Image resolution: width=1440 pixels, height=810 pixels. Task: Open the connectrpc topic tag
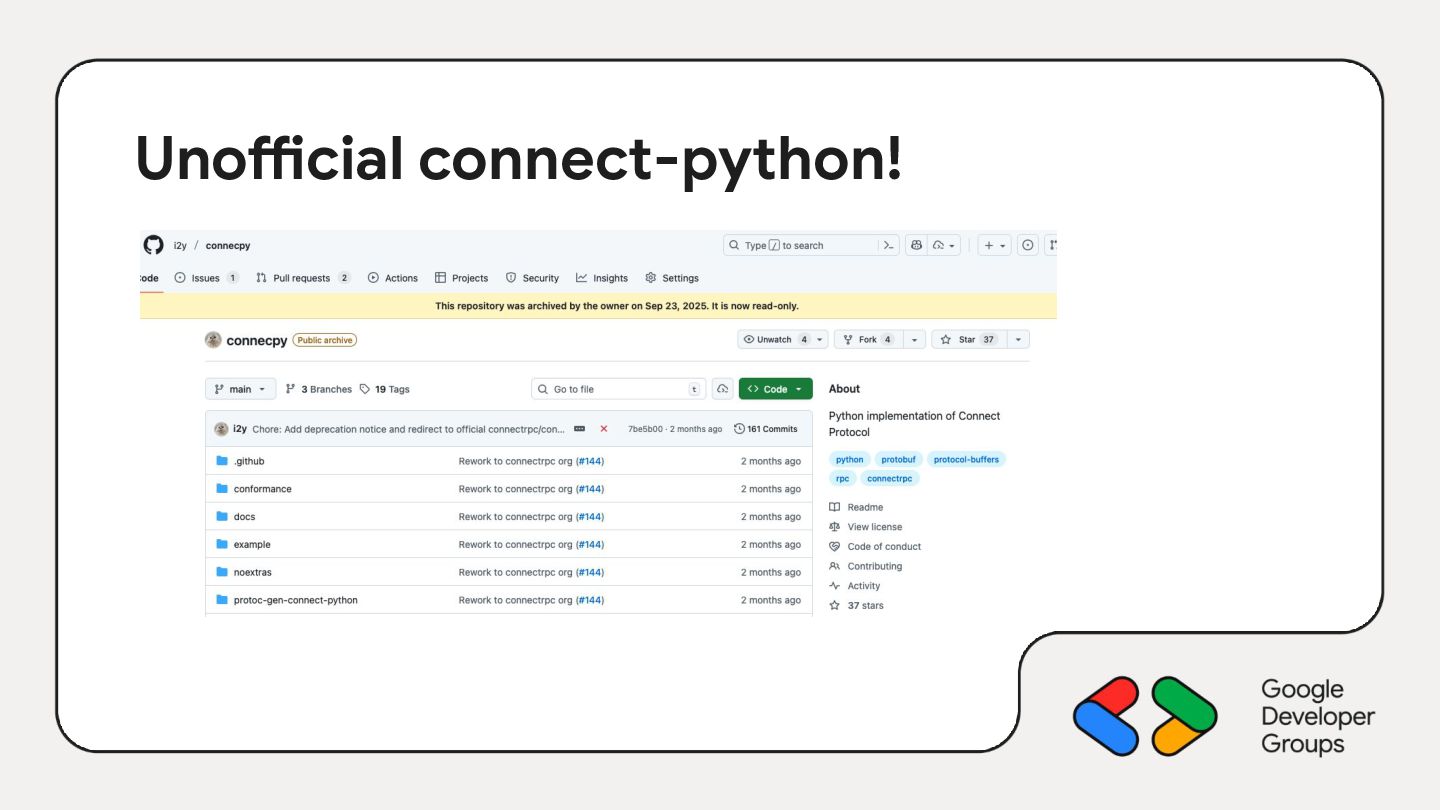[x=889, y=478]
